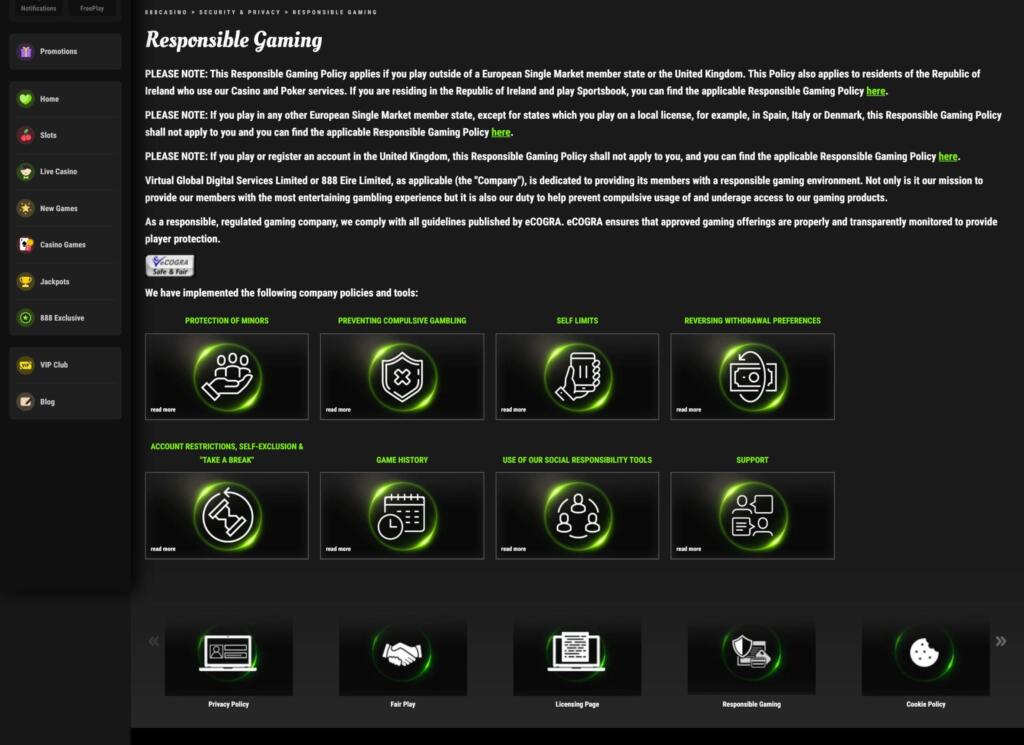The width and height of the screenshot is (1024, 745).
Task: Click the VIP Club badge icon
Action: pyautogui.click(x=25, y=365)
